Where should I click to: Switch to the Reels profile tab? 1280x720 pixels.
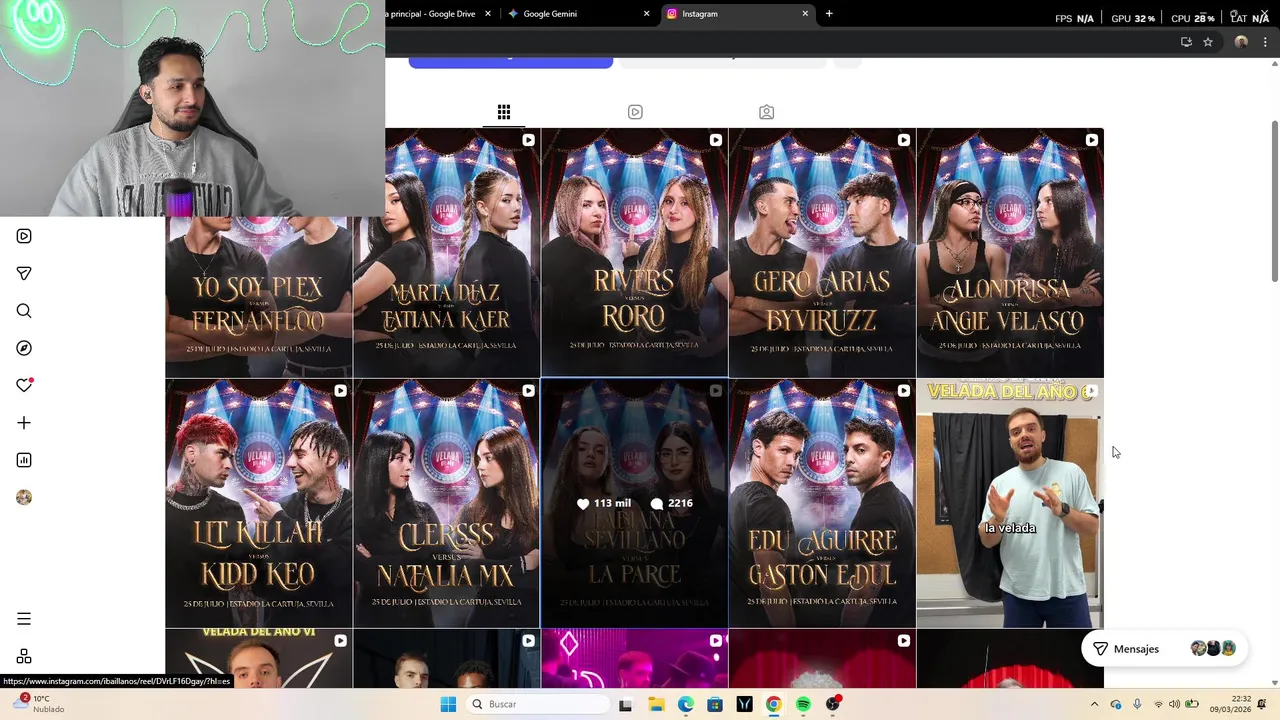635,112
